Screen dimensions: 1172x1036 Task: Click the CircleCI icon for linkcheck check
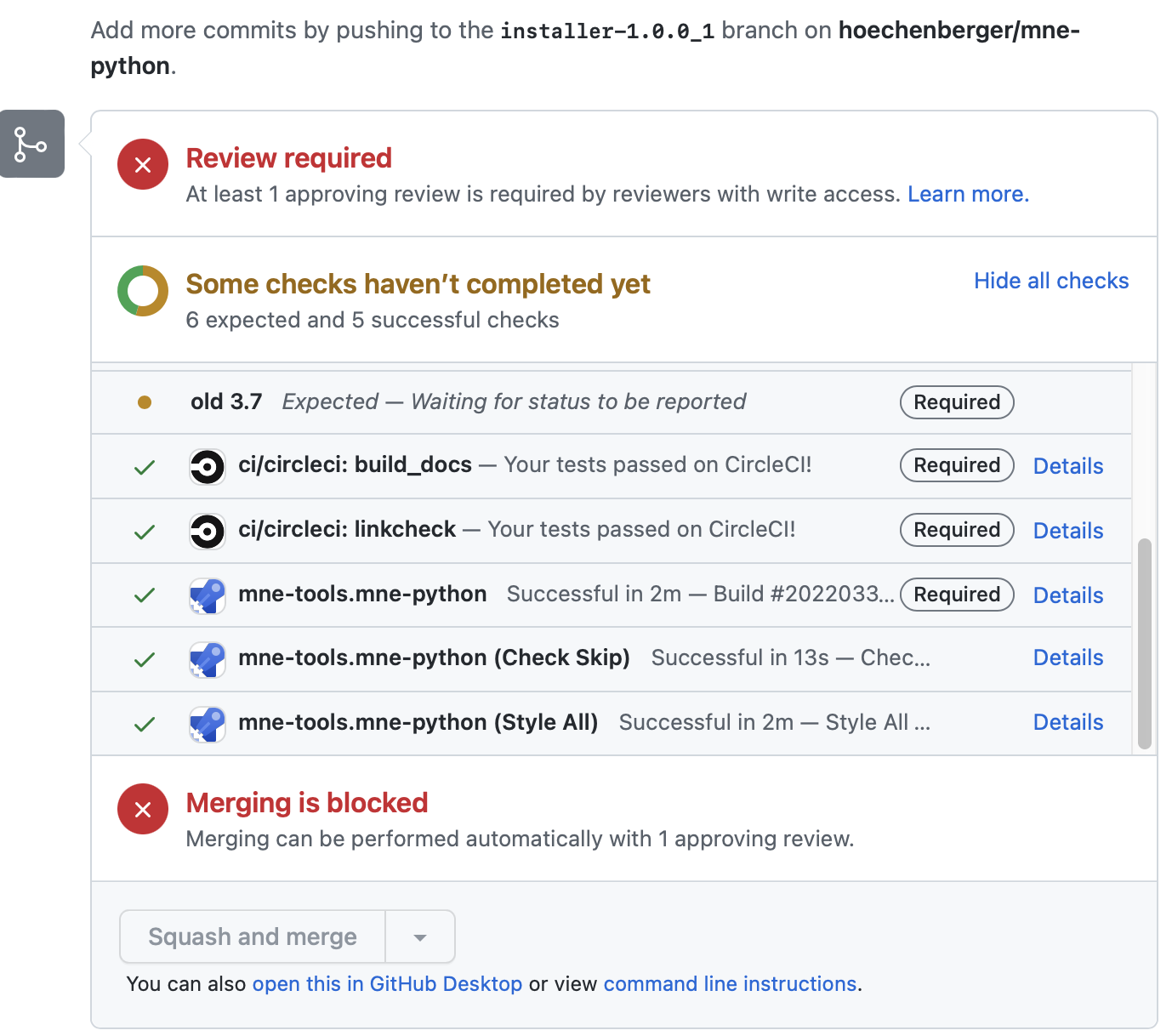click(207, 531)
